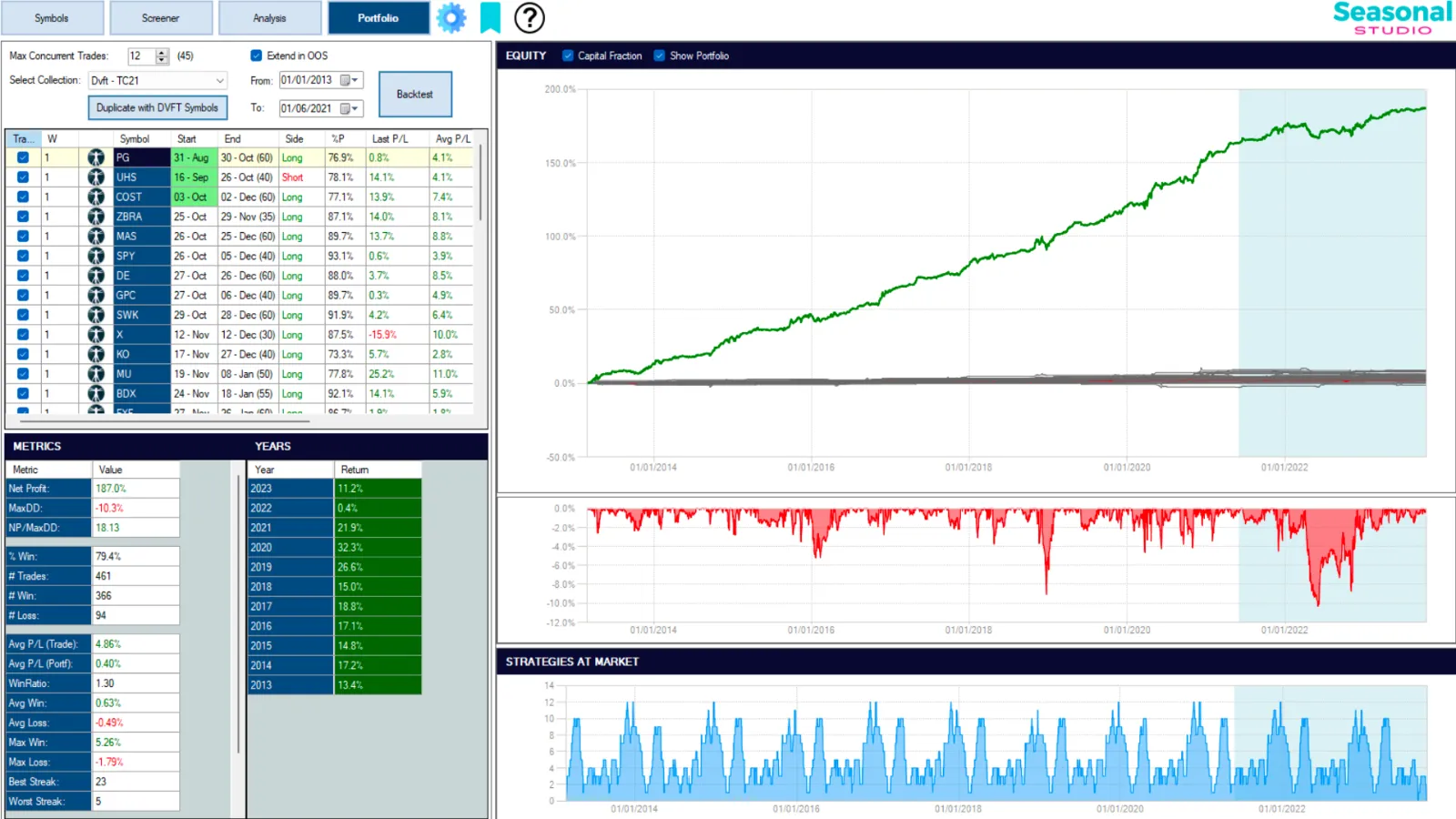This screenshot has height=819, width=1456.
Task: Toggle Show Portfolio checkbox
Action: (x=660, y=56)
